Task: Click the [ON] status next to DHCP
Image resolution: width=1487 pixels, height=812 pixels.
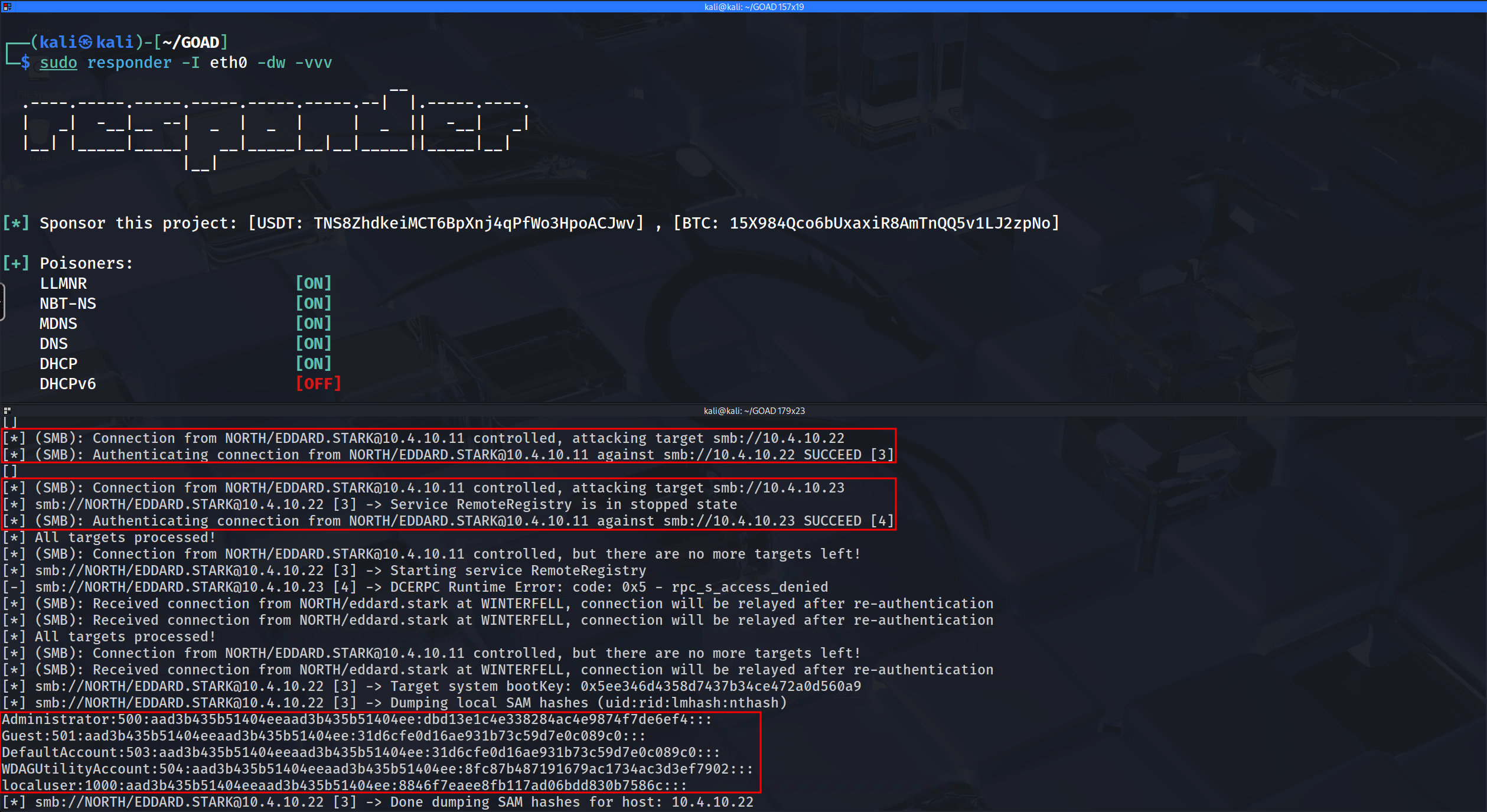Action: 314,364
